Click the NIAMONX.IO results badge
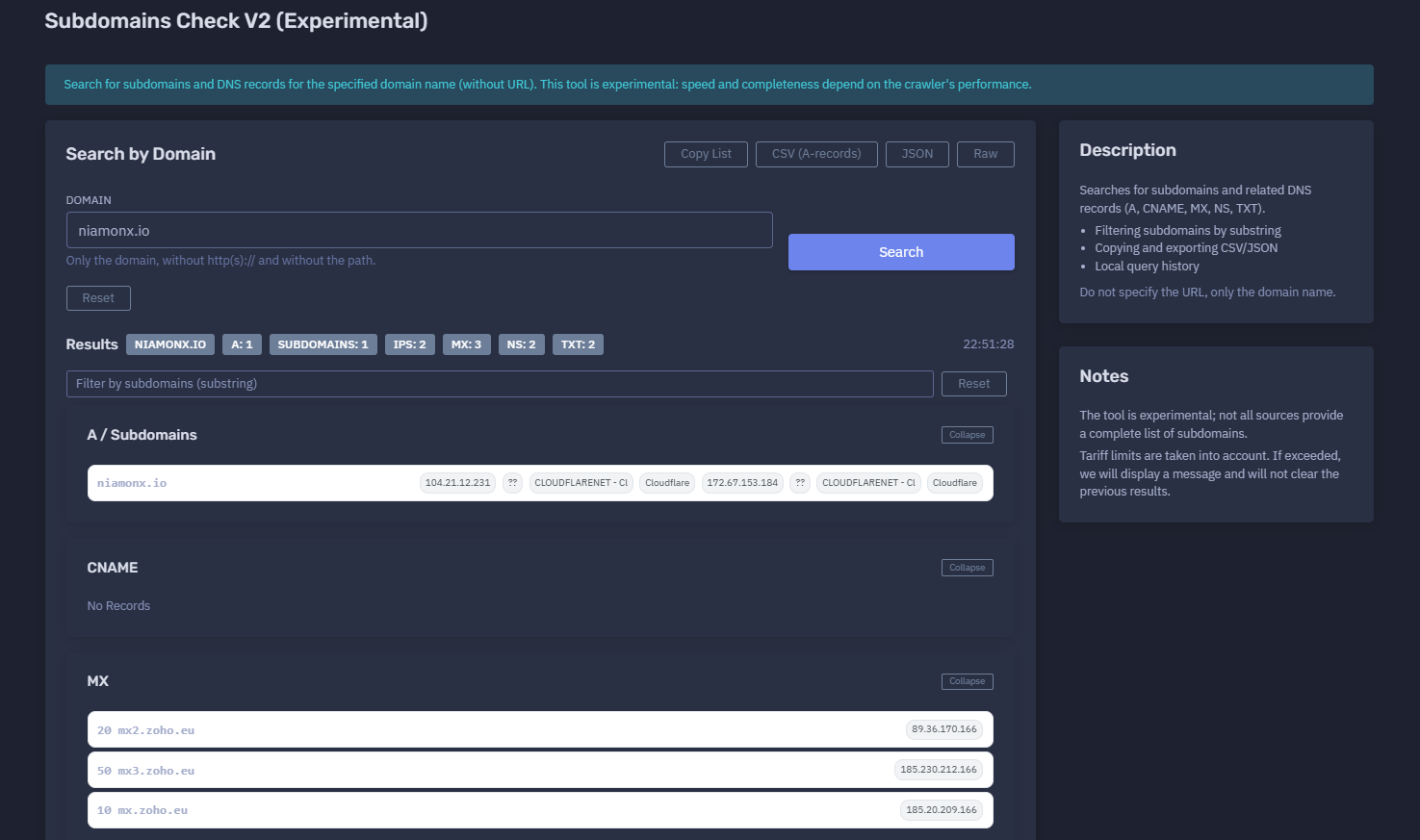The height and width of the screenshot is (840, 1420). pyautogui.click(x=170, y=344)
